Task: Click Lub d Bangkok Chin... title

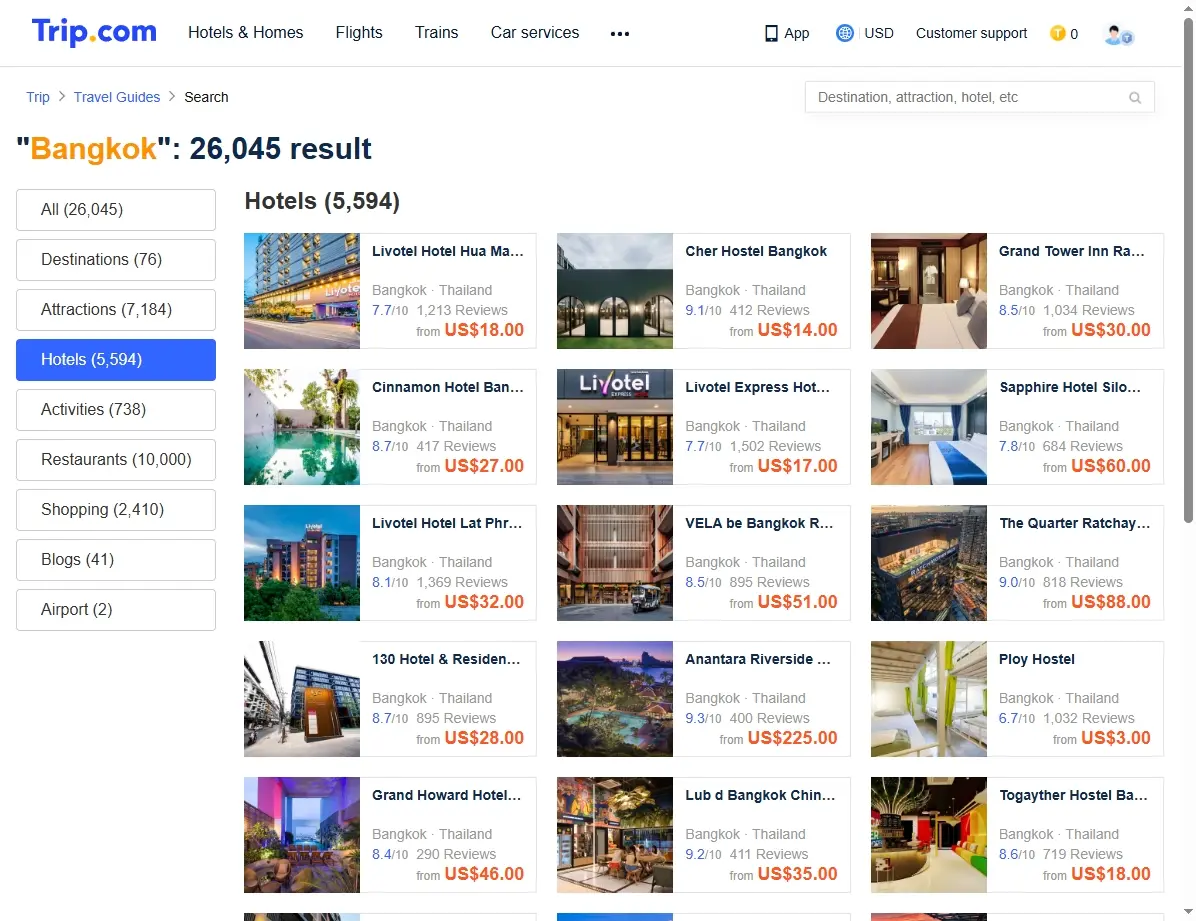Action: [760, 795]
